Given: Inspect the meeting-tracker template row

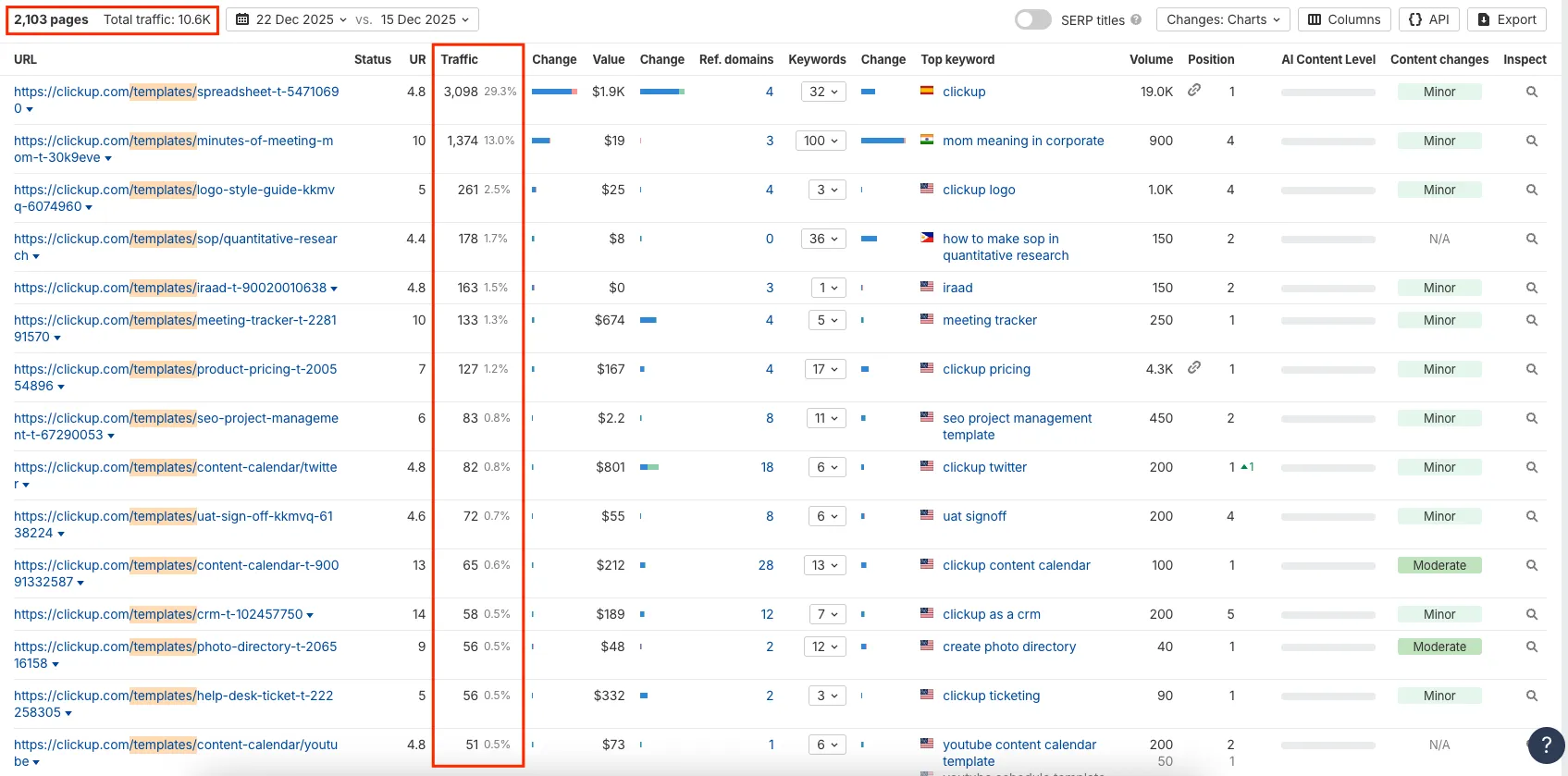Looking at the screenshot, I should click(1531, 320).
